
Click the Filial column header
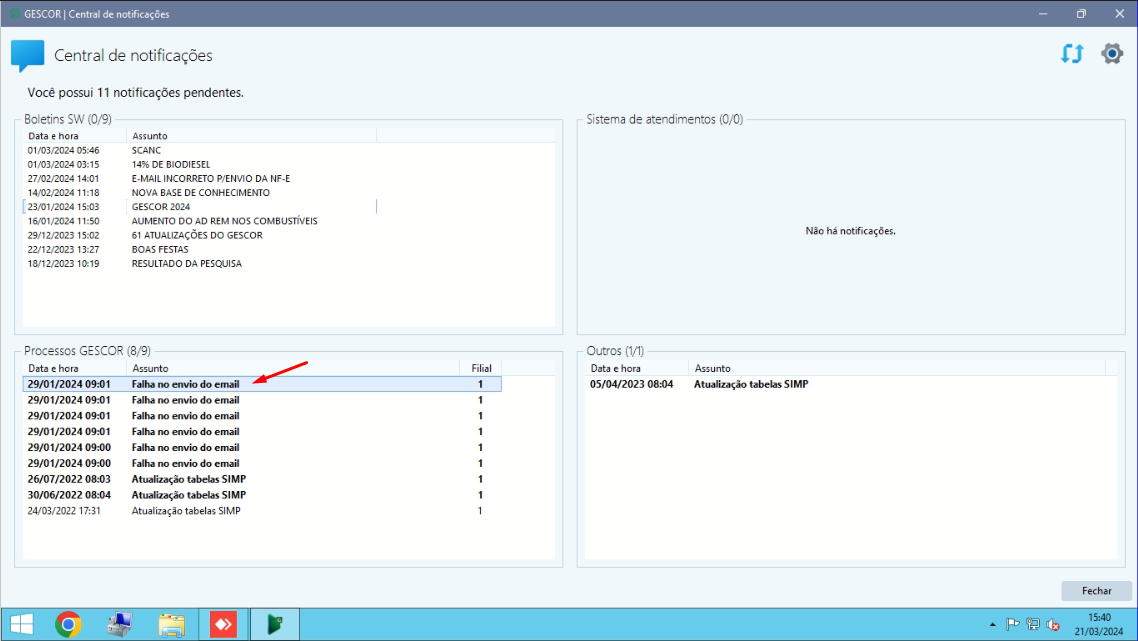[x=480, y=368]
